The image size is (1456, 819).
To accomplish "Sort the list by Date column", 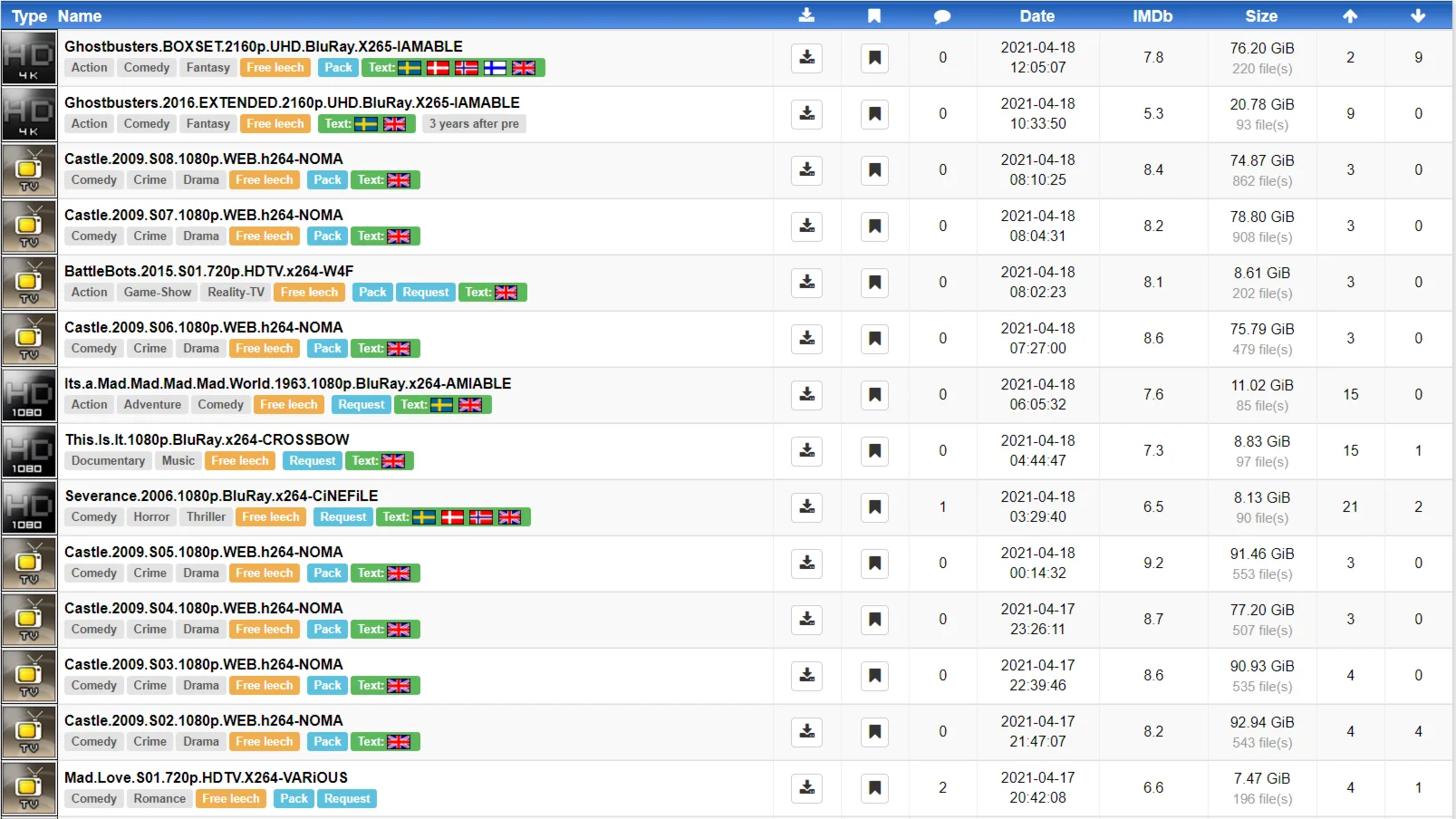I will (x=1037, y=15).
